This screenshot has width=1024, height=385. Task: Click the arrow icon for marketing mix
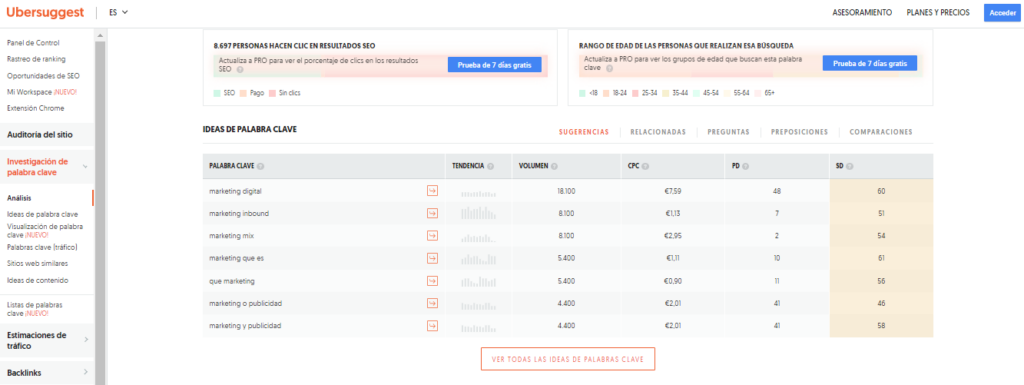click(432, 236)
